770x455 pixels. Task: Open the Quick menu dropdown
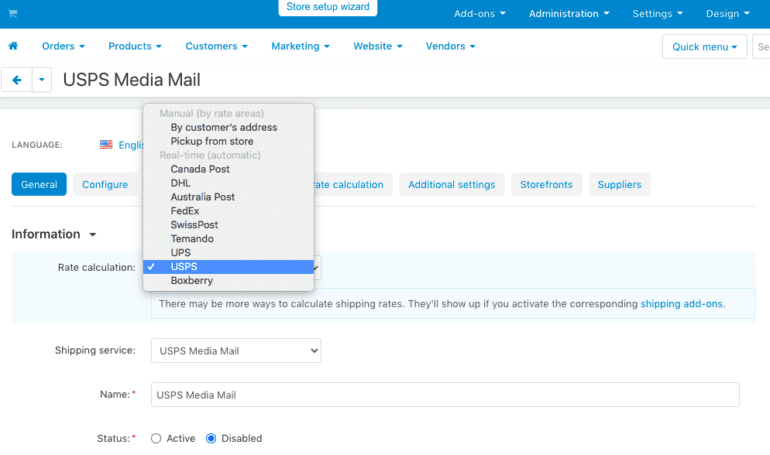point(704,47)
